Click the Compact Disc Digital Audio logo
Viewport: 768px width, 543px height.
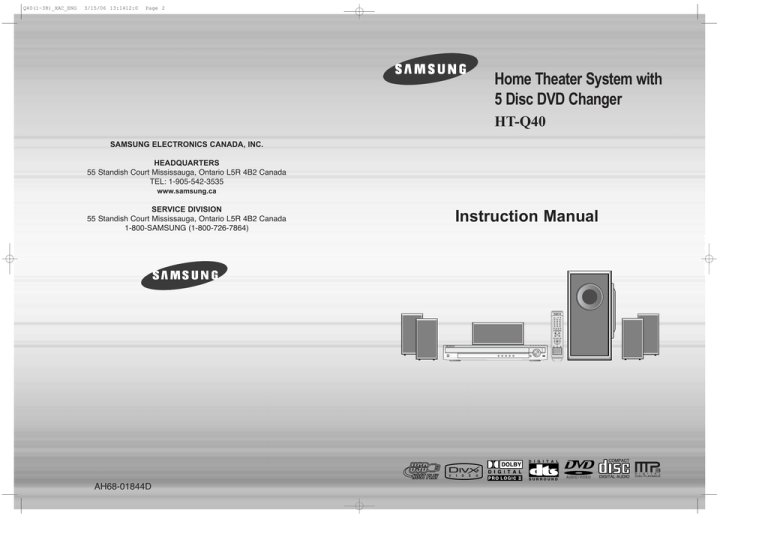pyautogui.click(x=614, y=469)
